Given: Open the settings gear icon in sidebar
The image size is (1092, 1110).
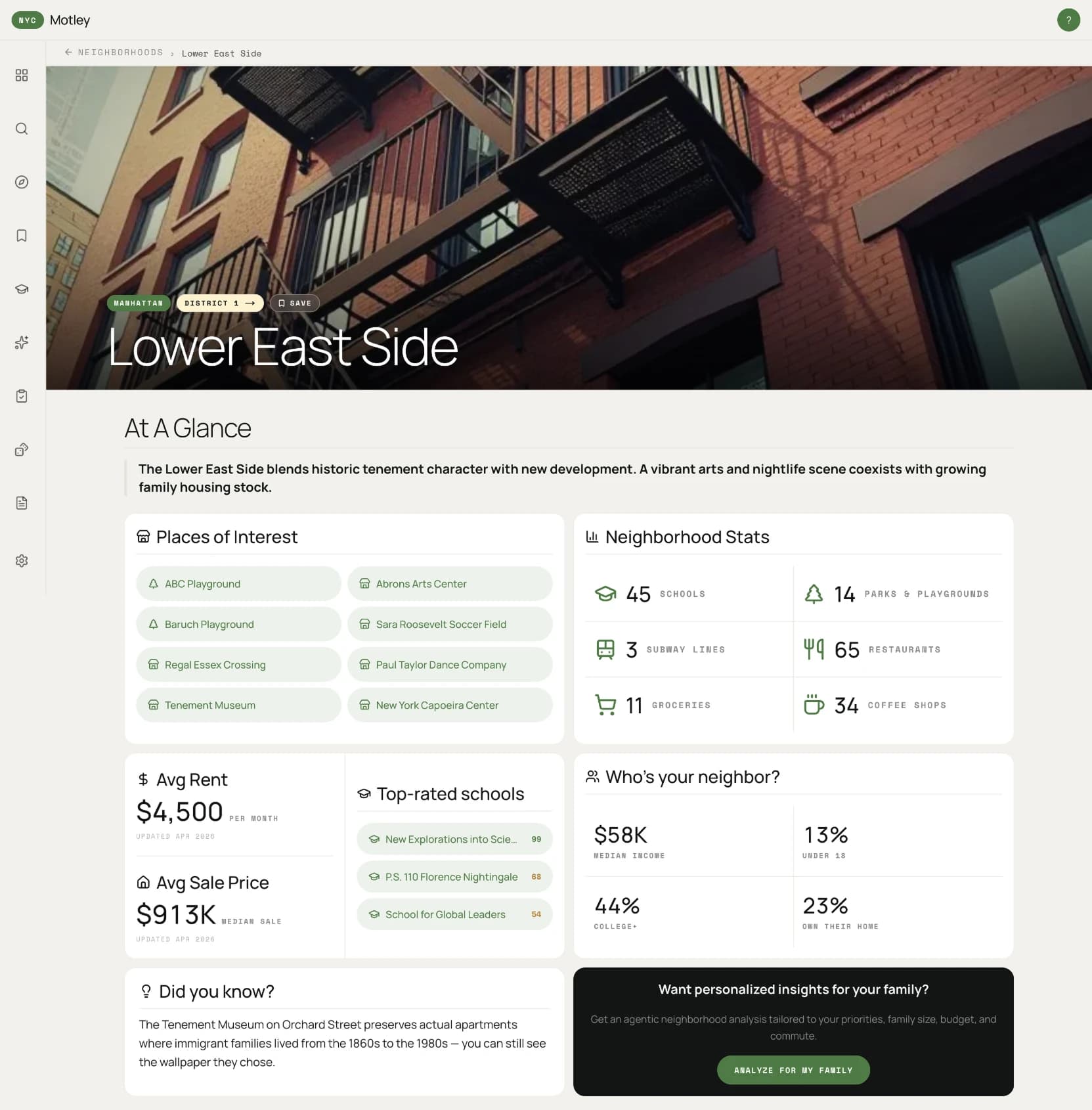Looking at the screenshot, I should [x=22, y=561].
